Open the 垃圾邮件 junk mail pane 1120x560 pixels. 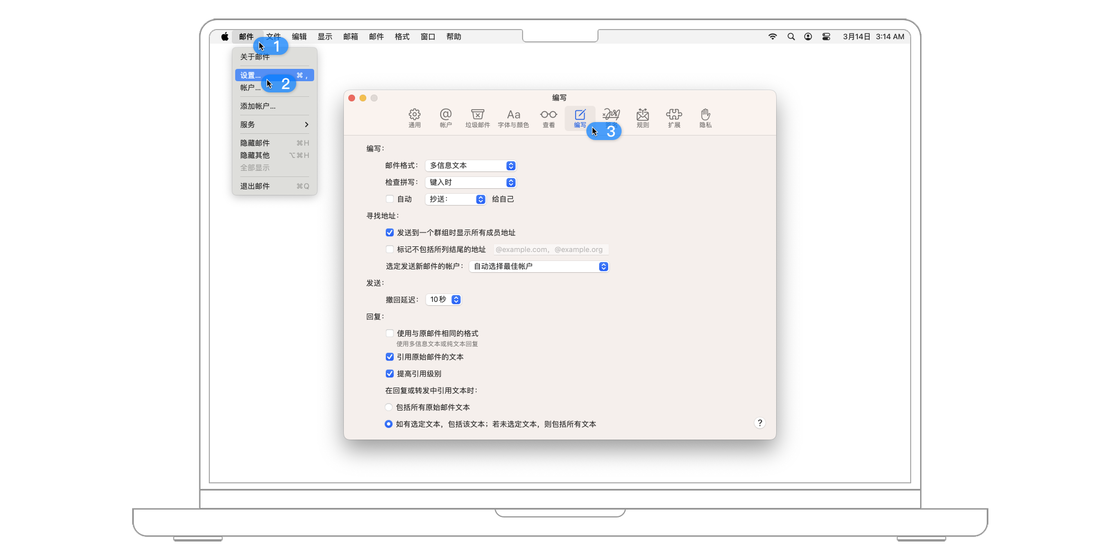[478, 118]
